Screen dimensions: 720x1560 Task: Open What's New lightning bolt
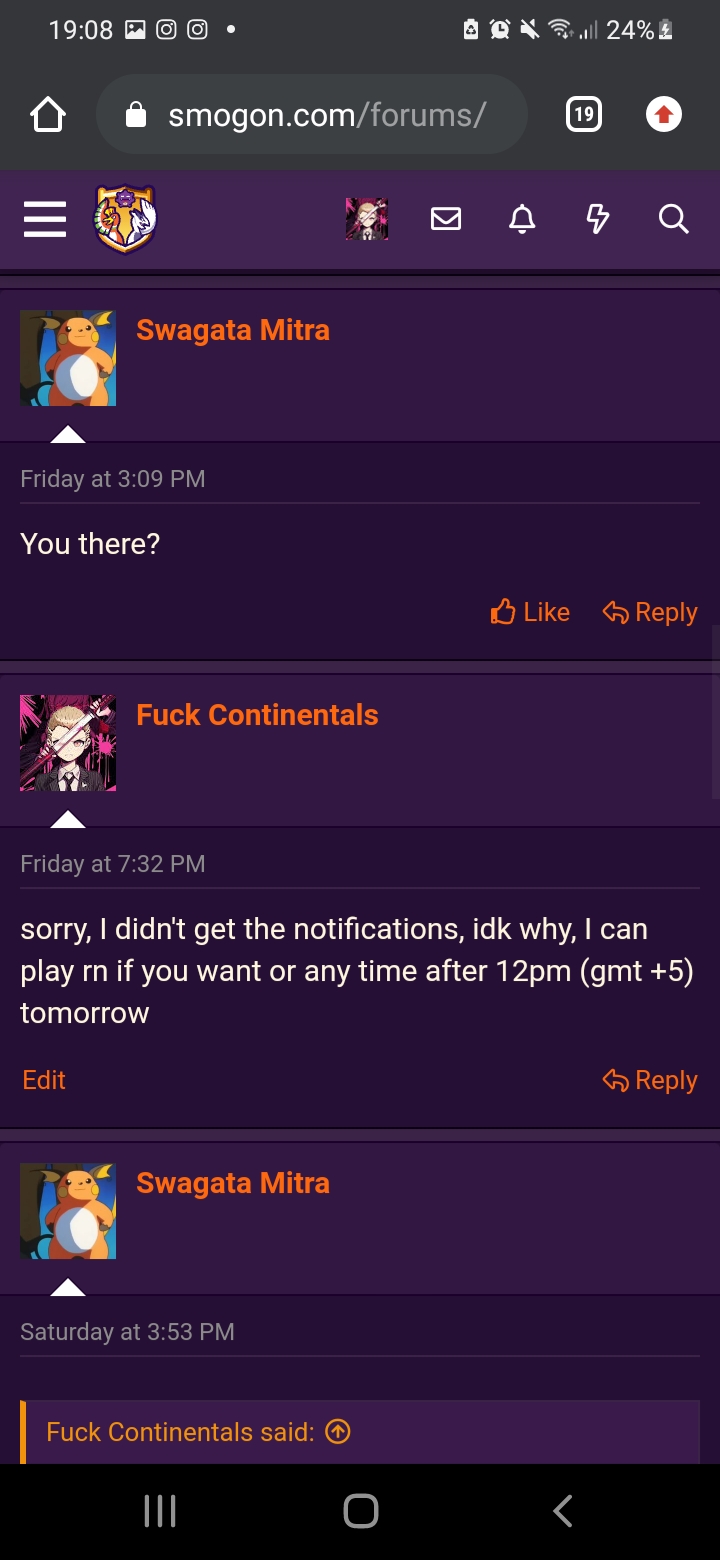point(598,219)
